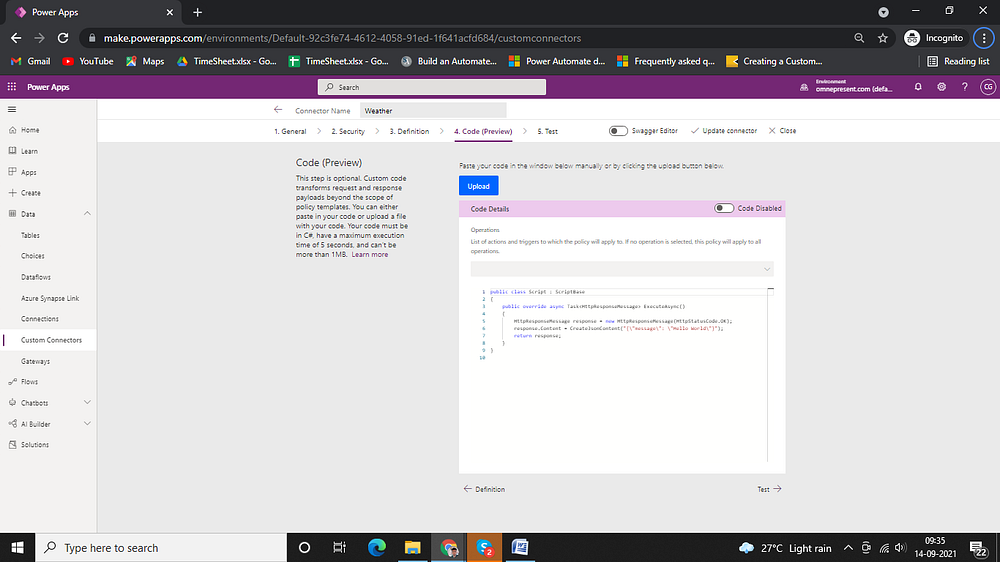Open Word from taskbar

[x=520, y=548]
